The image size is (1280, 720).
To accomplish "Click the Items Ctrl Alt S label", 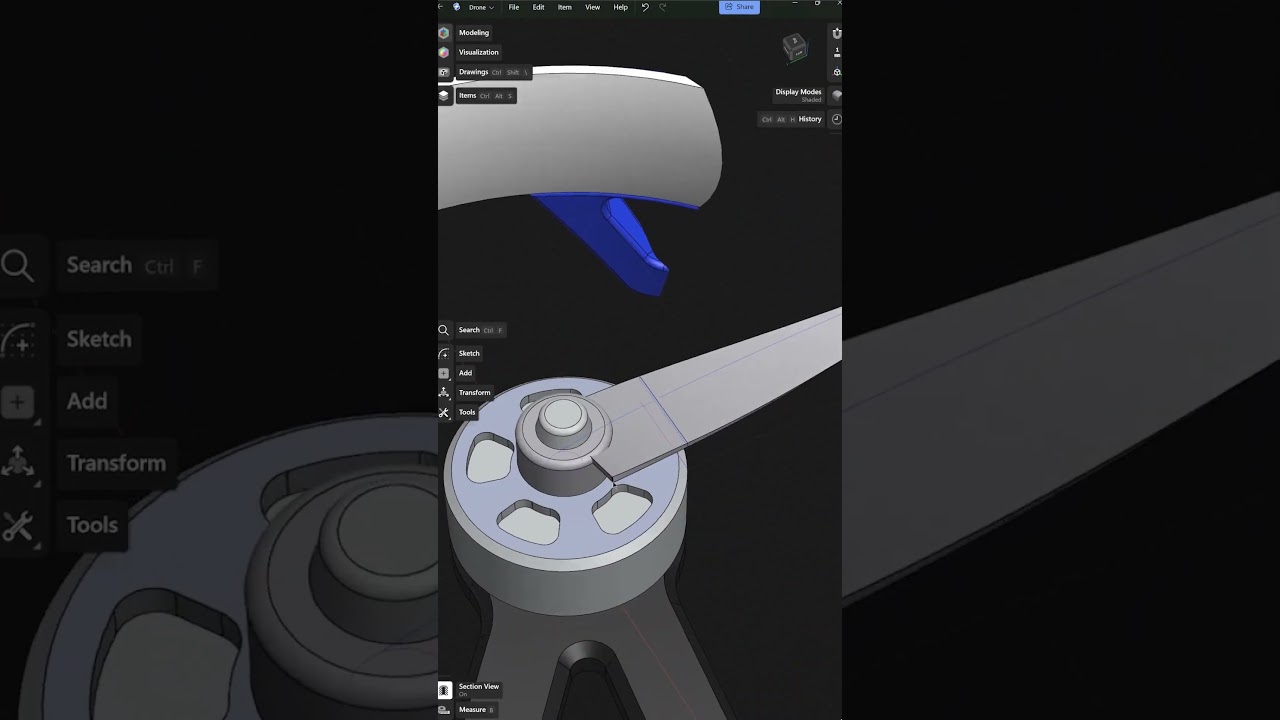I will [486, 96].
